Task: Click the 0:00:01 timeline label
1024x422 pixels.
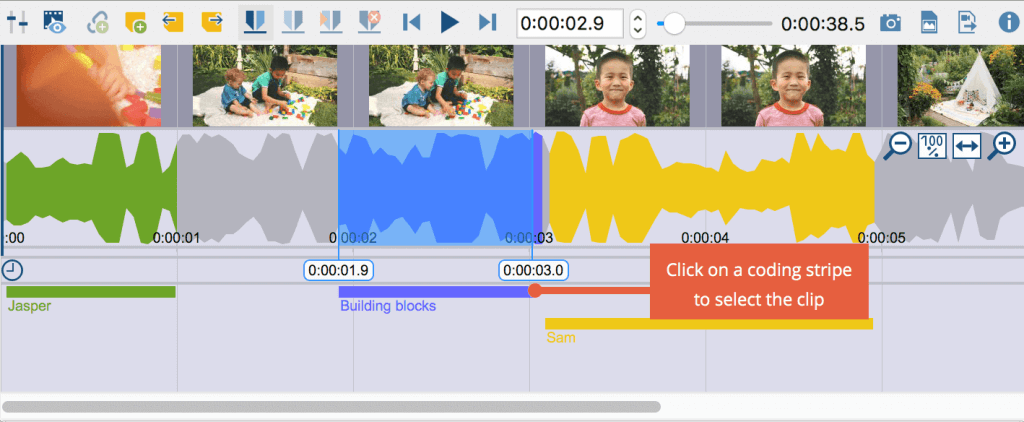Action: [x=176, y=238]
